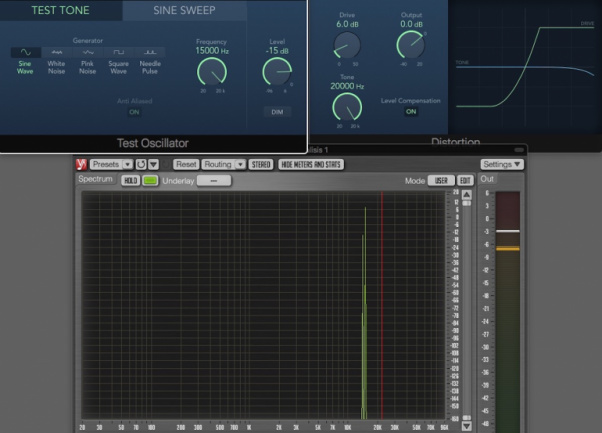Viewport: 602px width, 433px height.
Task: Click the Frequency knob in Test Oscillator
Action: [212, 72]
